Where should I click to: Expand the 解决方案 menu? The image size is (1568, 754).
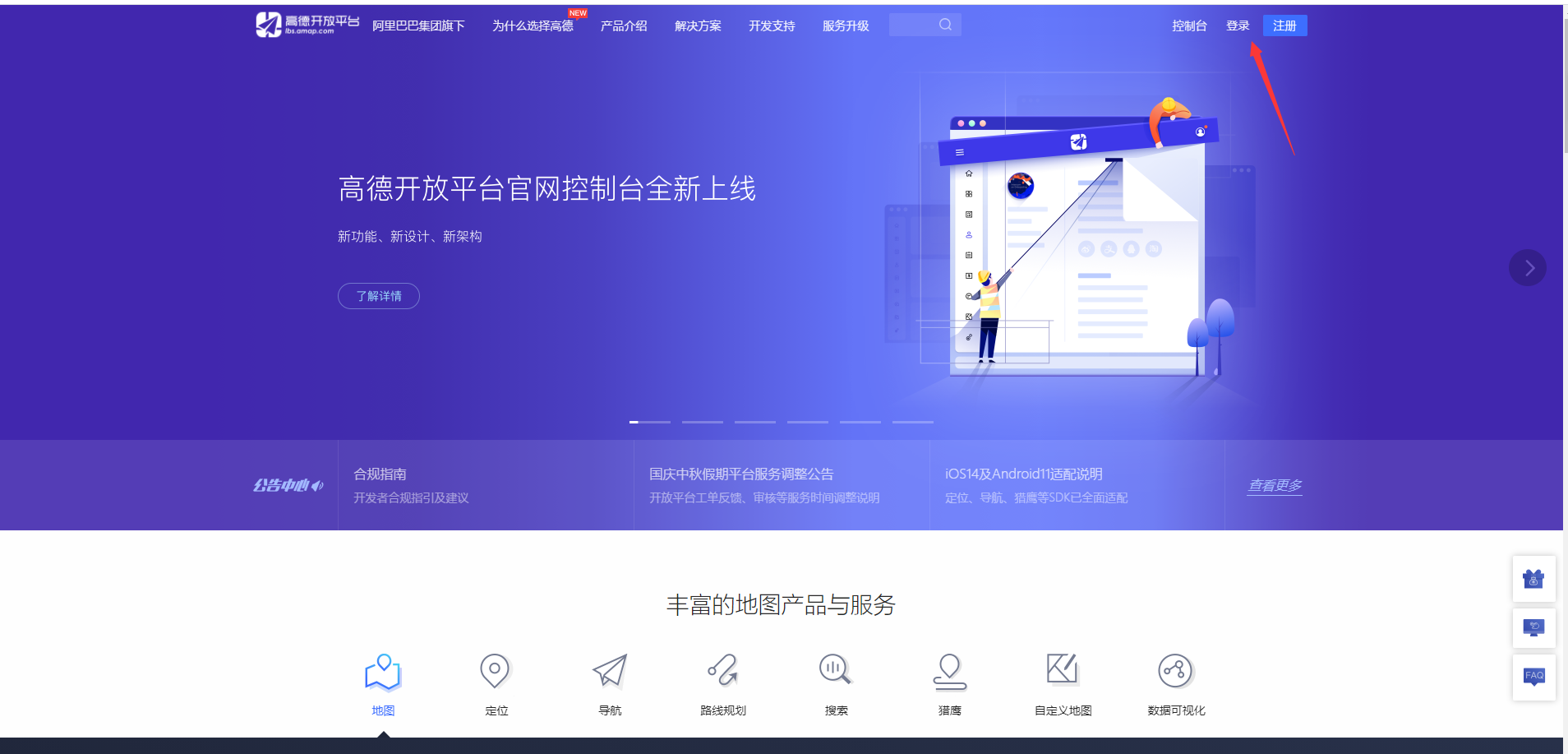(697, 25)
